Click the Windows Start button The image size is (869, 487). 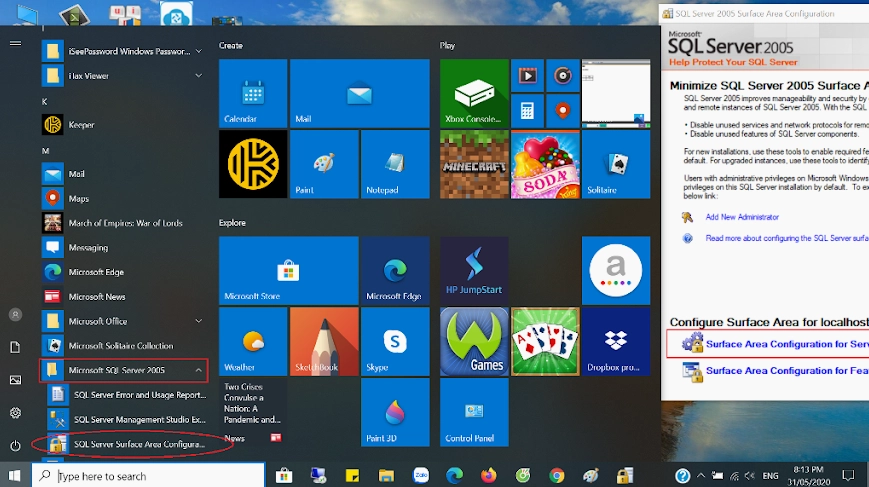(x=15, y=476)
